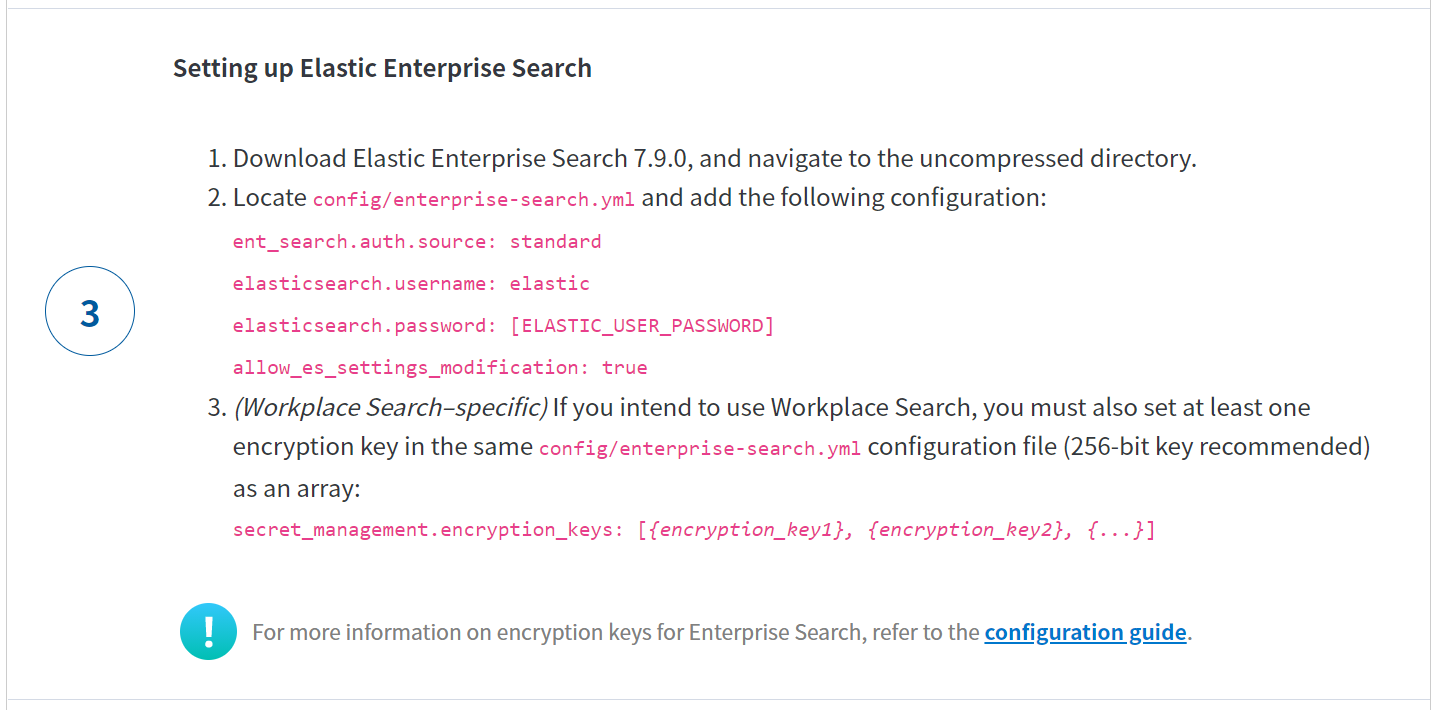The width and height of the screenshot is (1434, 710).
Task: Click the teal exclamation info icon
Action: (x=208, y=631)
